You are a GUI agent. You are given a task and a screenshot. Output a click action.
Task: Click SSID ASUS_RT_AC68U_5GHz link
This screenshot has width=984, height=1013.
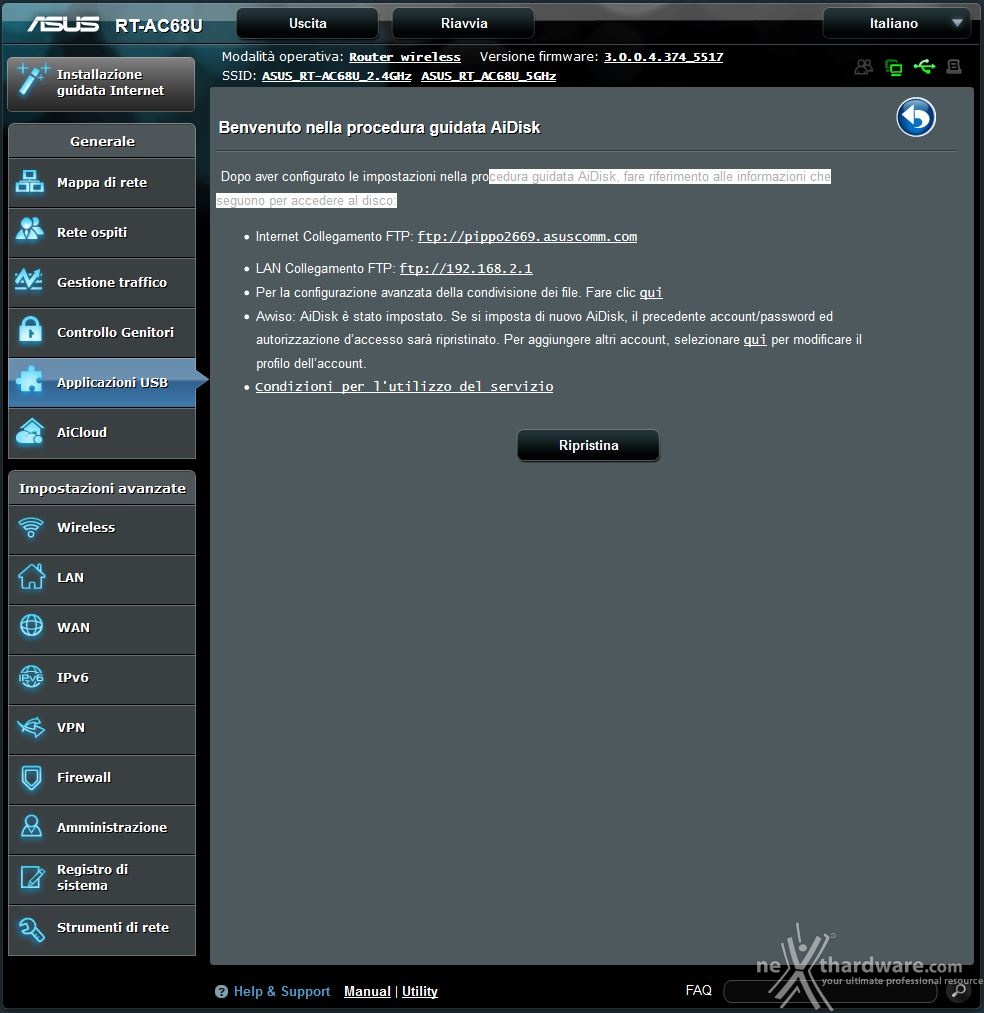(488, 76)
